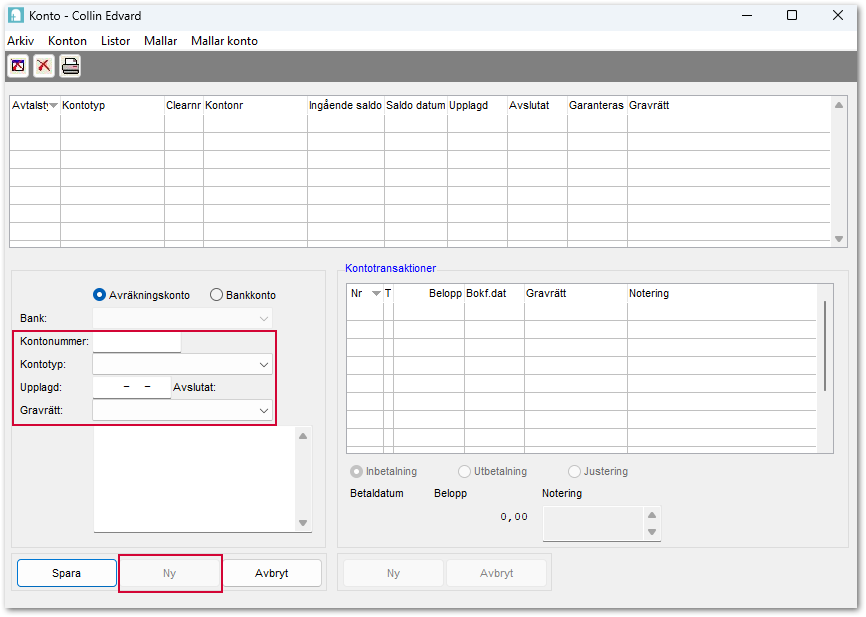Click the Ingående saldo column header
The width and height of the screenshot is (866, 617).
pos(346,106)
